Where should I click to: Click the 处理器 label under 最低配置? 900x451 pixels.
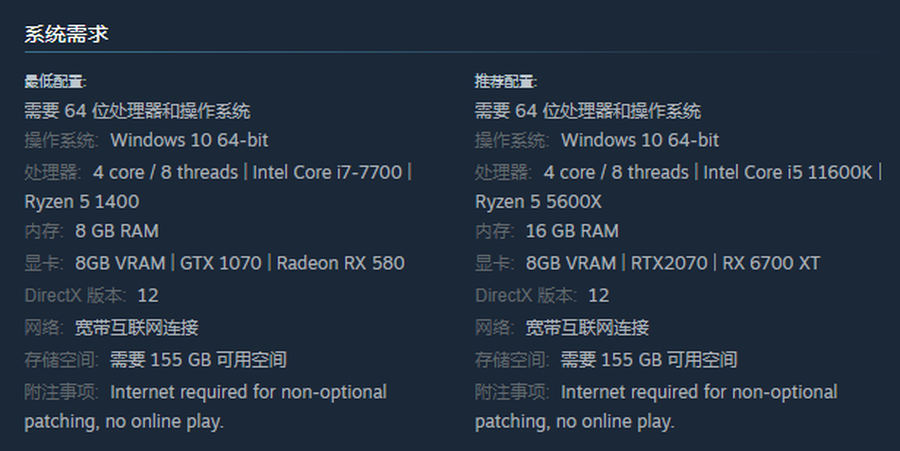tap(52, 172)
